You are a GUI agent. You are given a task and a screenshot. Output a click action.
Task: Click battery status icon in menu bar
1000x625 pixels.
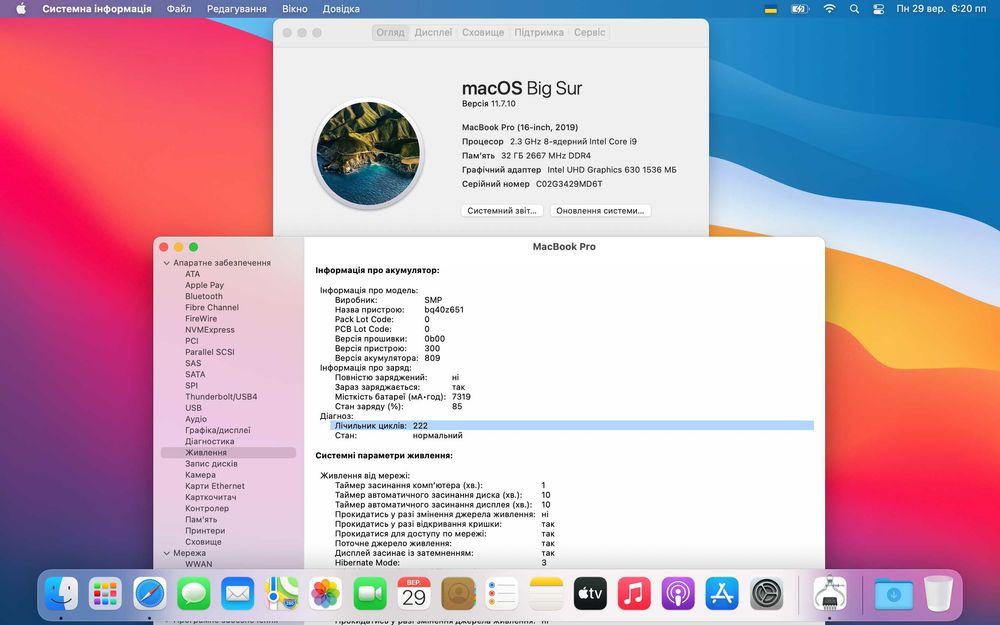800,9
